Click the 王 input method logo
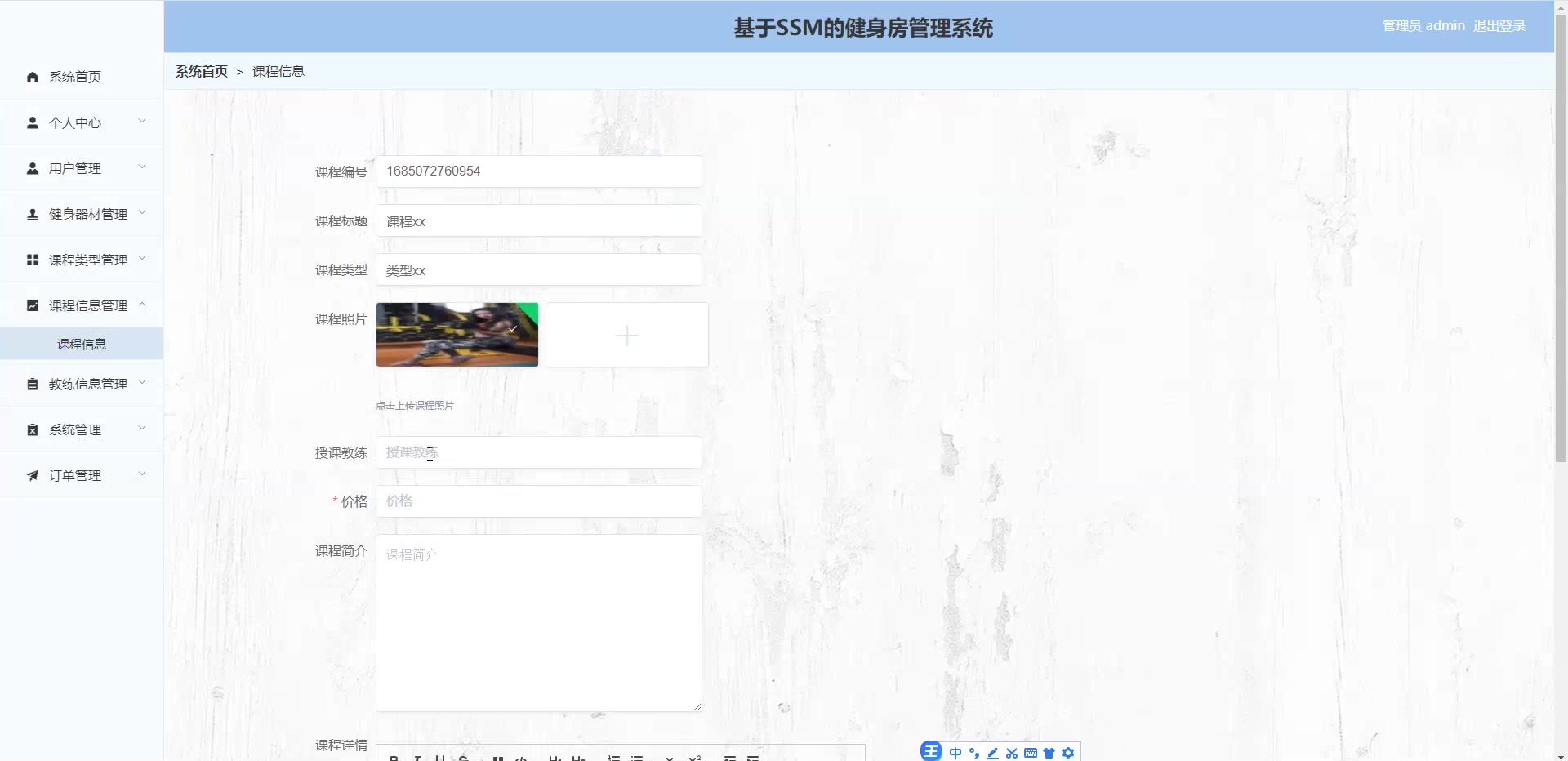This screenshot has height=761, width=1568. coord(931,752)
